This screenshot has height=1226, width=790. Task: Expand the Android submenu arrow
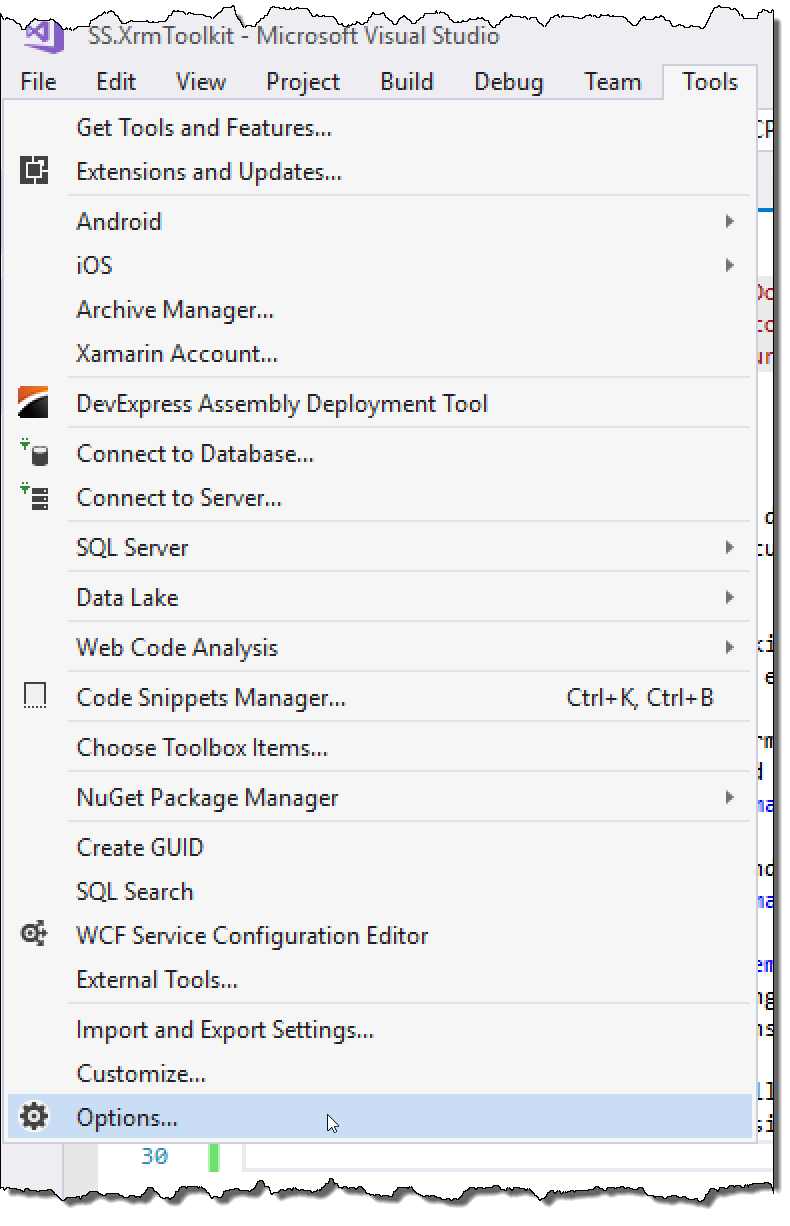[730, 221]
